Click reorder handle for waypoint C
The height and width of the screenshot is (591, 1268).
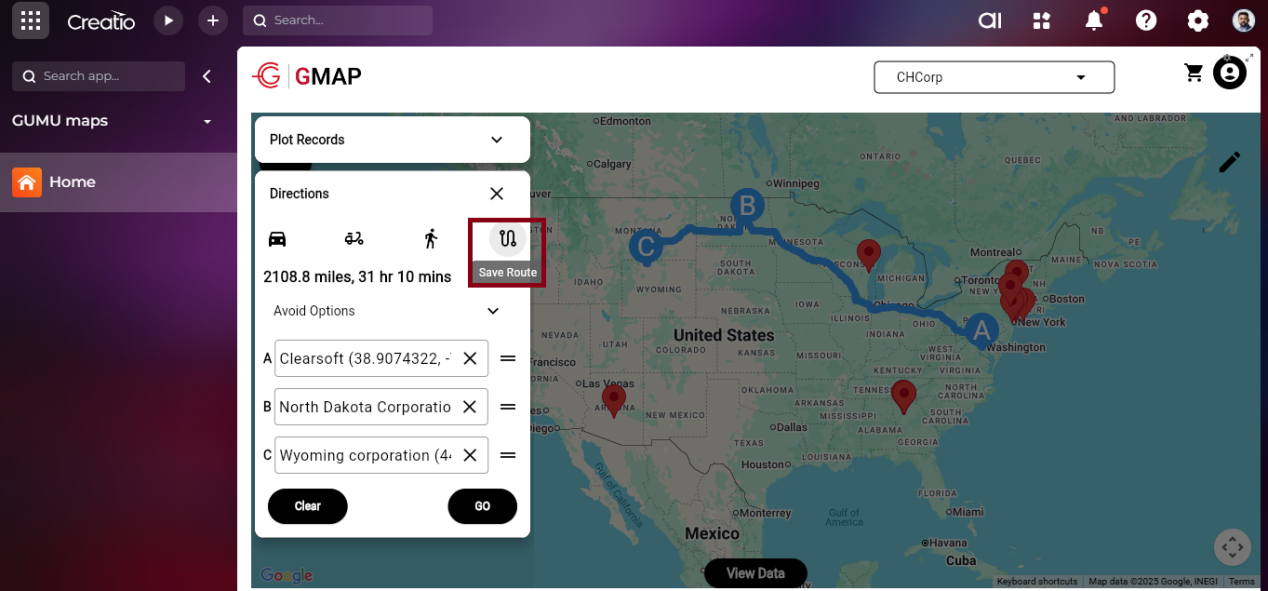point(508,455)
